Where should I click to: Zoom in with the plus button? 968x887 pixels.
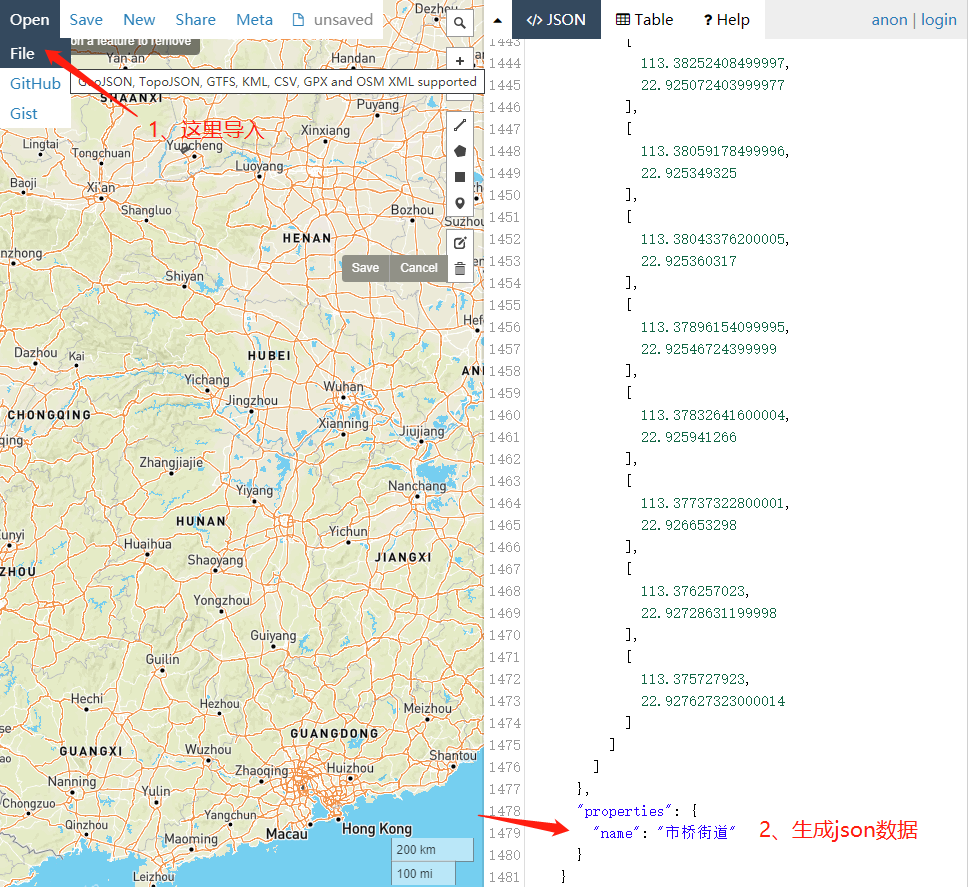[459, 60]
